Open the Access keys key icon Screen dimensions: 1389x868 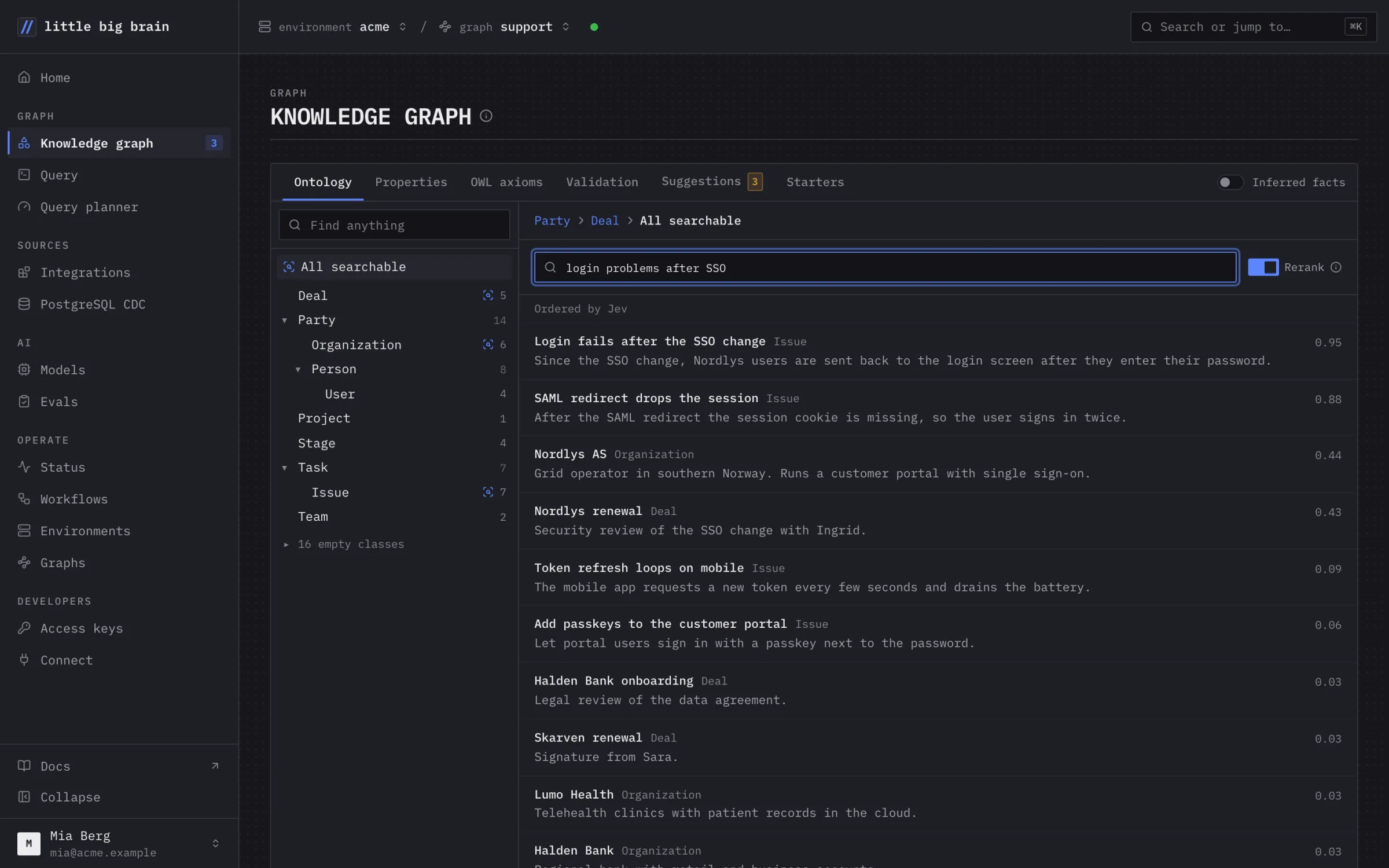24,627
